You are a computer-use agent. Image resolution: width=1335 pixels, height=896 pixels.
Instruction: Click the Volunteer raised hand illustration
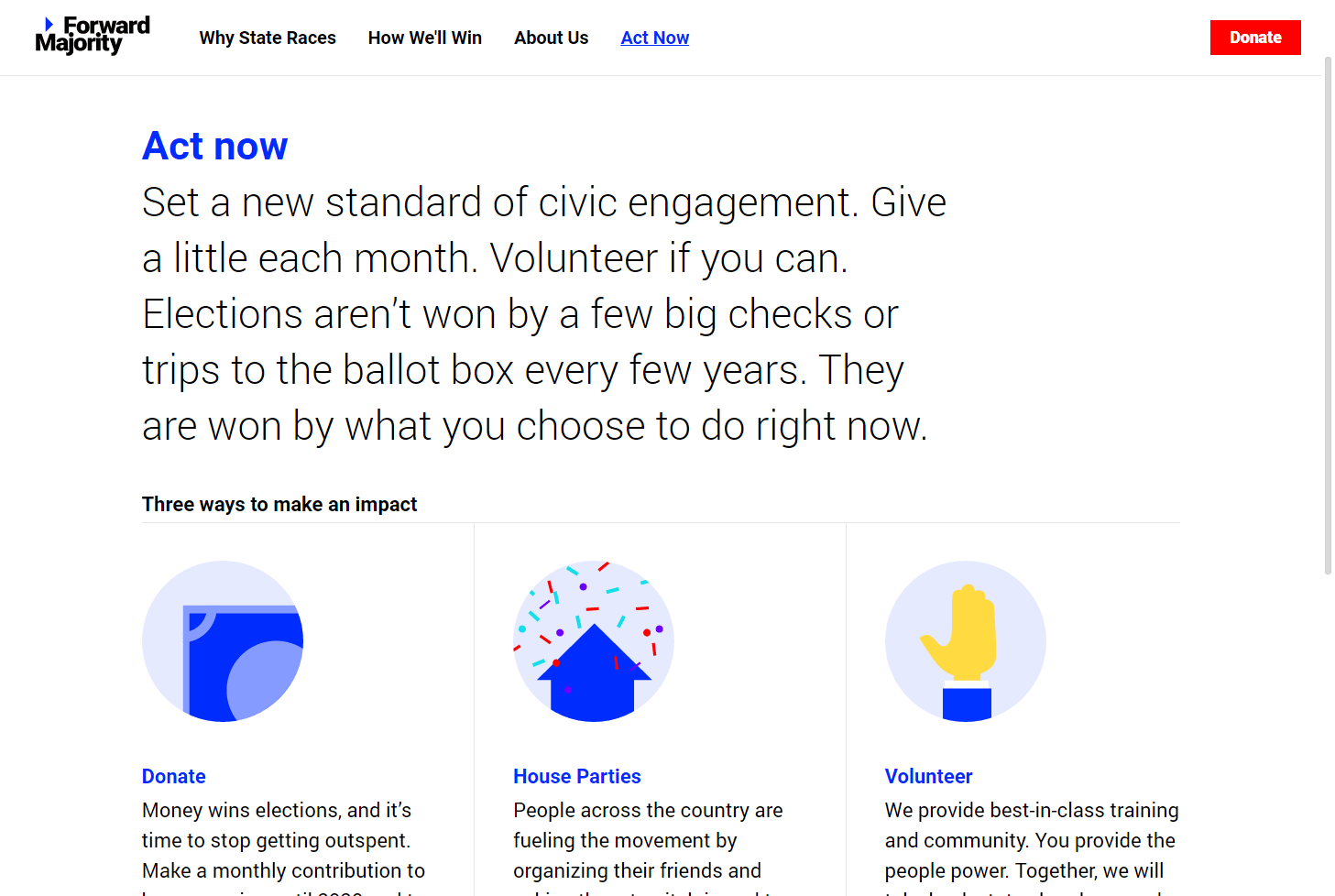(x=966, y=641)
